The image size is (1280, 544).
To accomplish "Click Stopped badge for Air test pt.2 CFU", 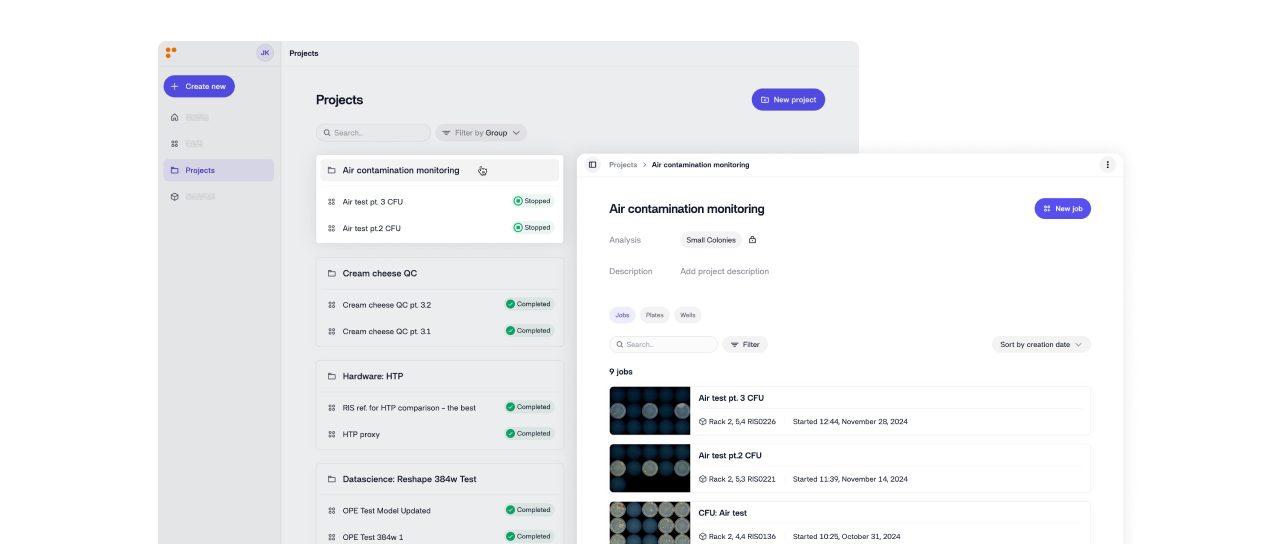I will [x=532, y=228].
